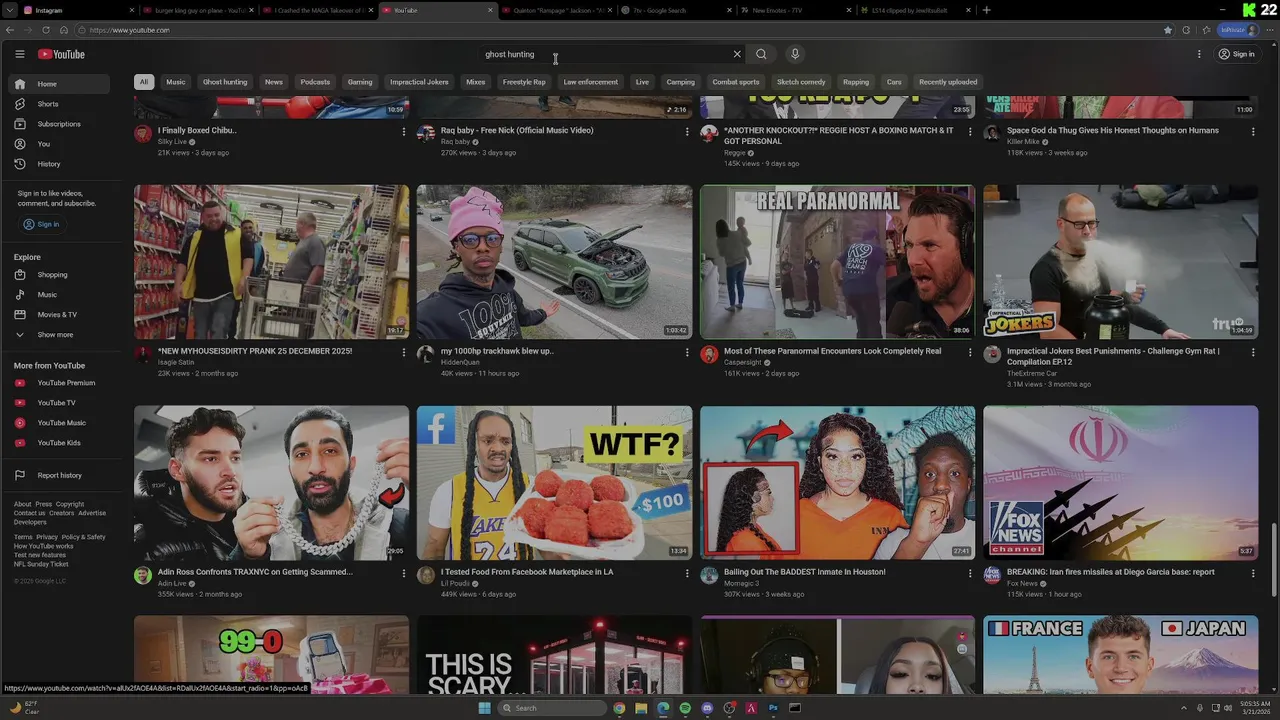This screenshot has width=1280, height=720.
Task: Open File Explorer from the taskbar
Action: tap(641, 708)
